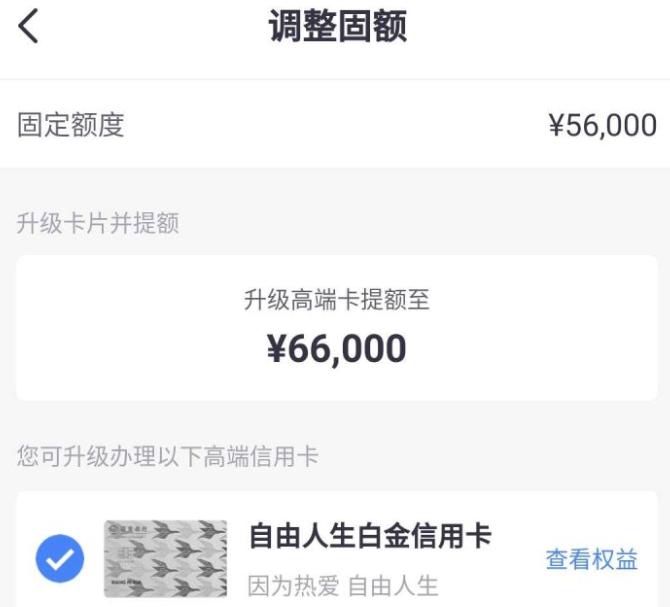Tap the bank logo on the card image
Image resolution: width=670 pixels, height=607 pixels.
[x=128, y=530]
